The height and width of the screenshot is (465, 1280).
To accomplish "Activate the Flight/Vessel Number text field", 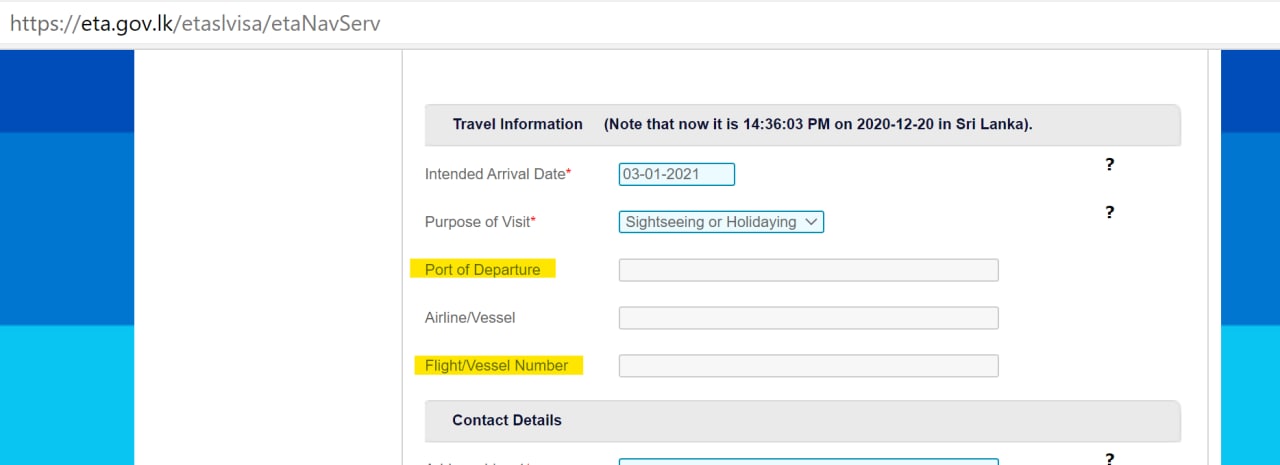I will tap(808, 366).
